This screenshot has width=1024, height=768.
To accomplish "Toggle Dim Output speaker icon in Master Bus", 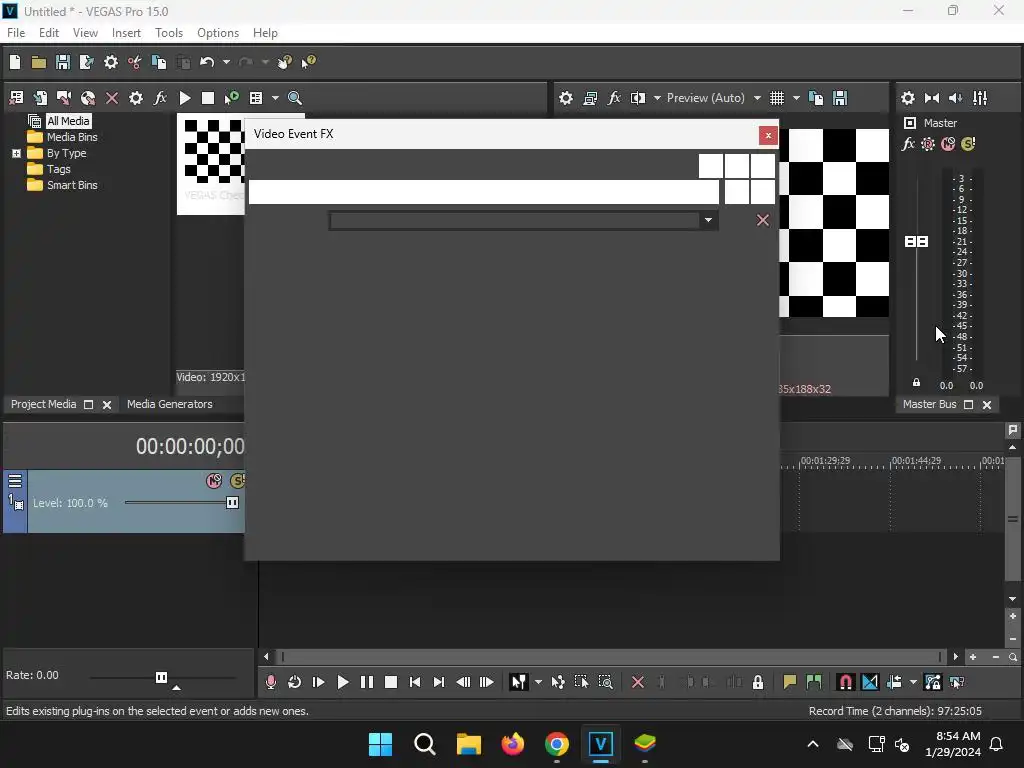I will pos(955,98).
